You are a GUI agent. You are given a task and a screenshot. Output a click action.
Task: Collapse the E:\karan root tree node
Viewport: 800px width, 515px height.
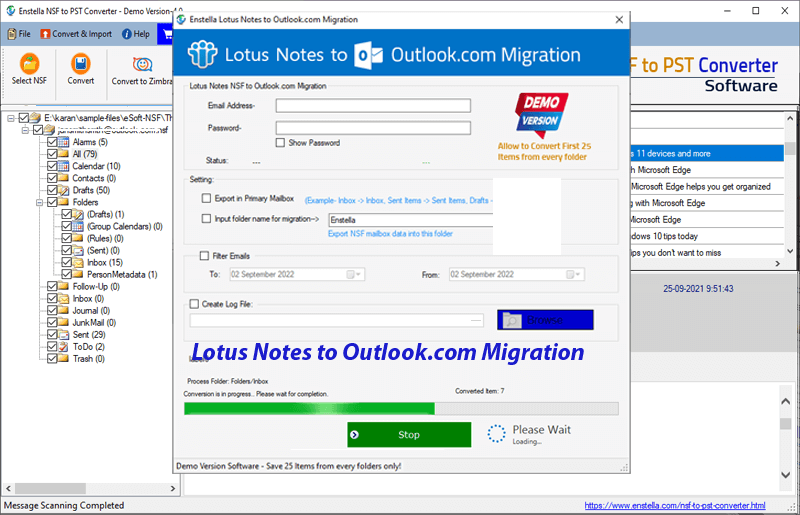tap(10, 118)
